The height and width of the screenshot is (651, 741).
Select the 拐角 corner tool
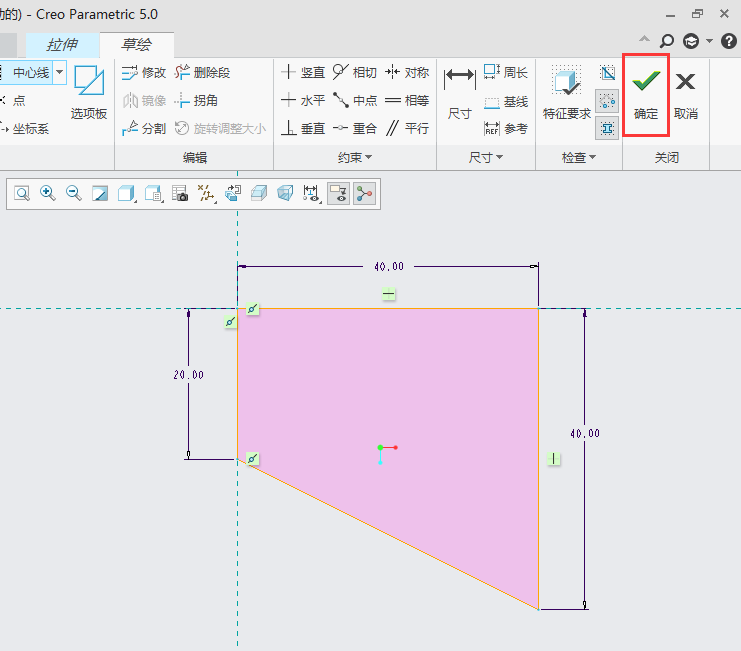196,101
